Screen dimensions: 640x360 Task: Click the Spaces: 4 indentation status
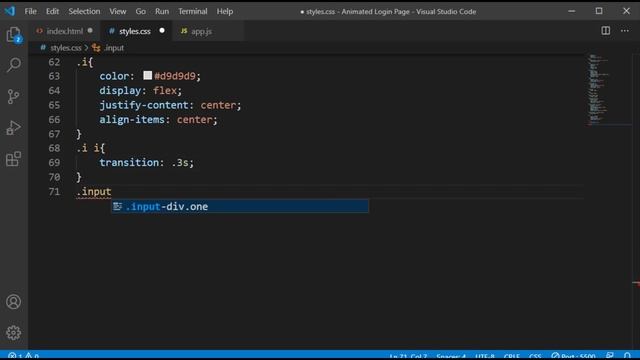(x=451, y=356)
